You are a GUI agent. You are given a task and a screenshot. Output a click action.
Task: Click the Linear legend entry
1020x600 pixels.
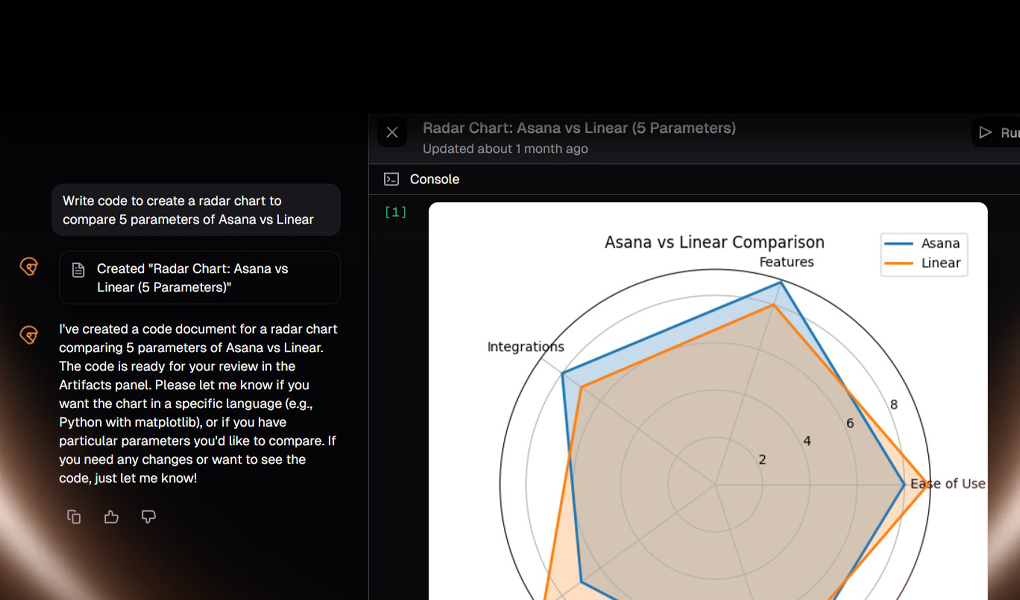tap(923, 263)
